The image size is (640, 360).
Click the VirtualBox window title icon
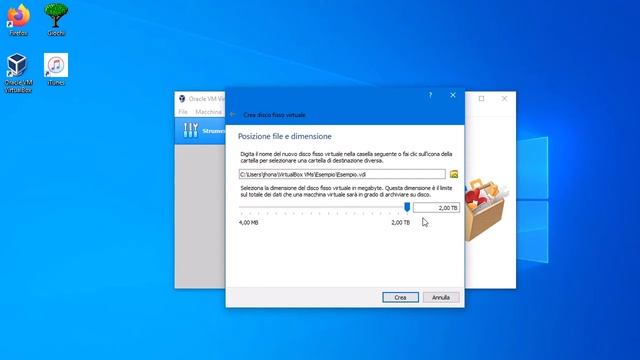pos(182,99)
